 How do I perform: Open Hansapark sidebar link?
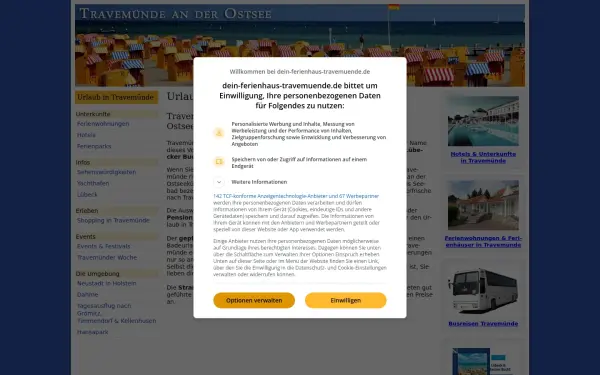93,332
